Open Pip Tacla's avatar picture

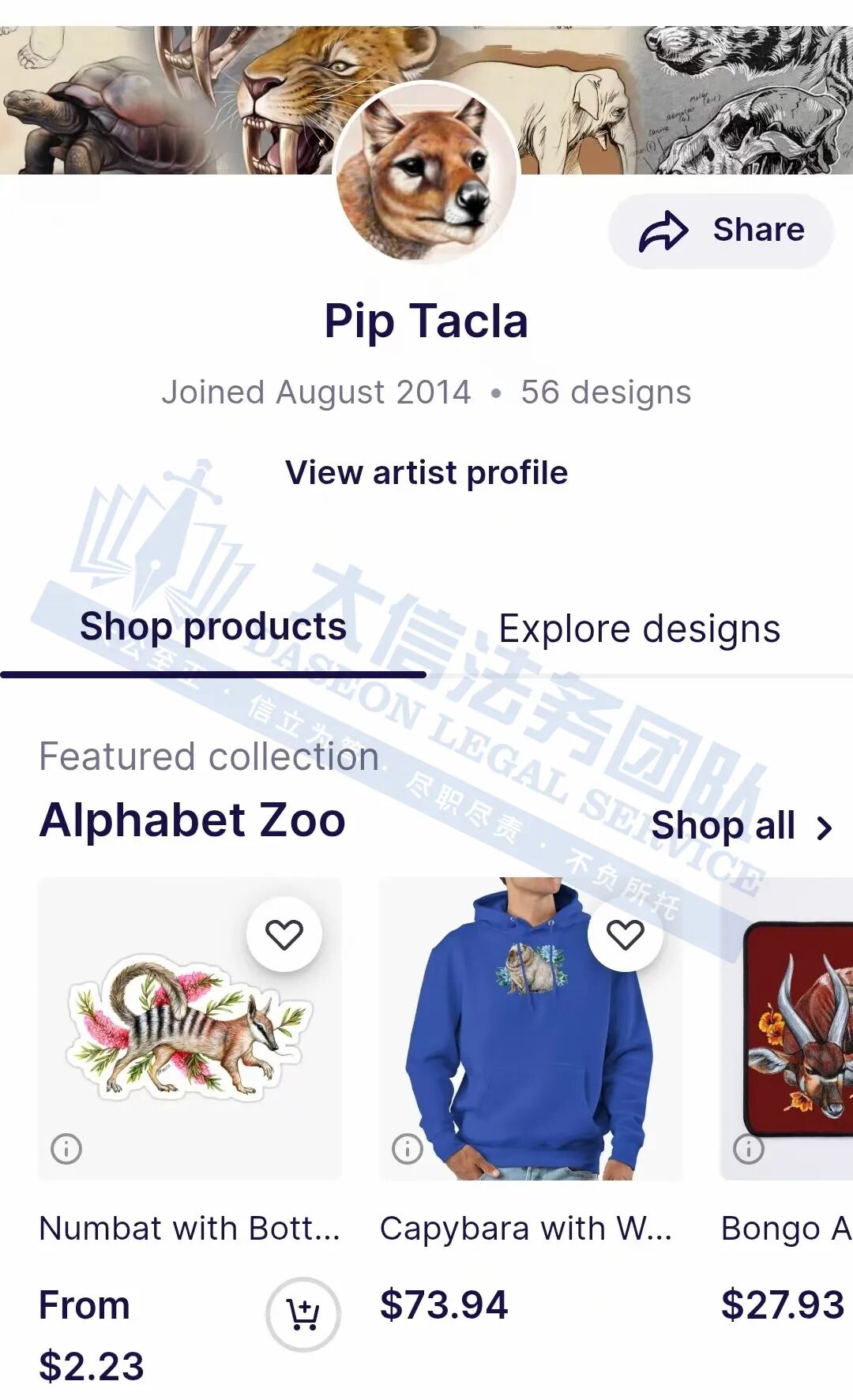coord(426,171)
